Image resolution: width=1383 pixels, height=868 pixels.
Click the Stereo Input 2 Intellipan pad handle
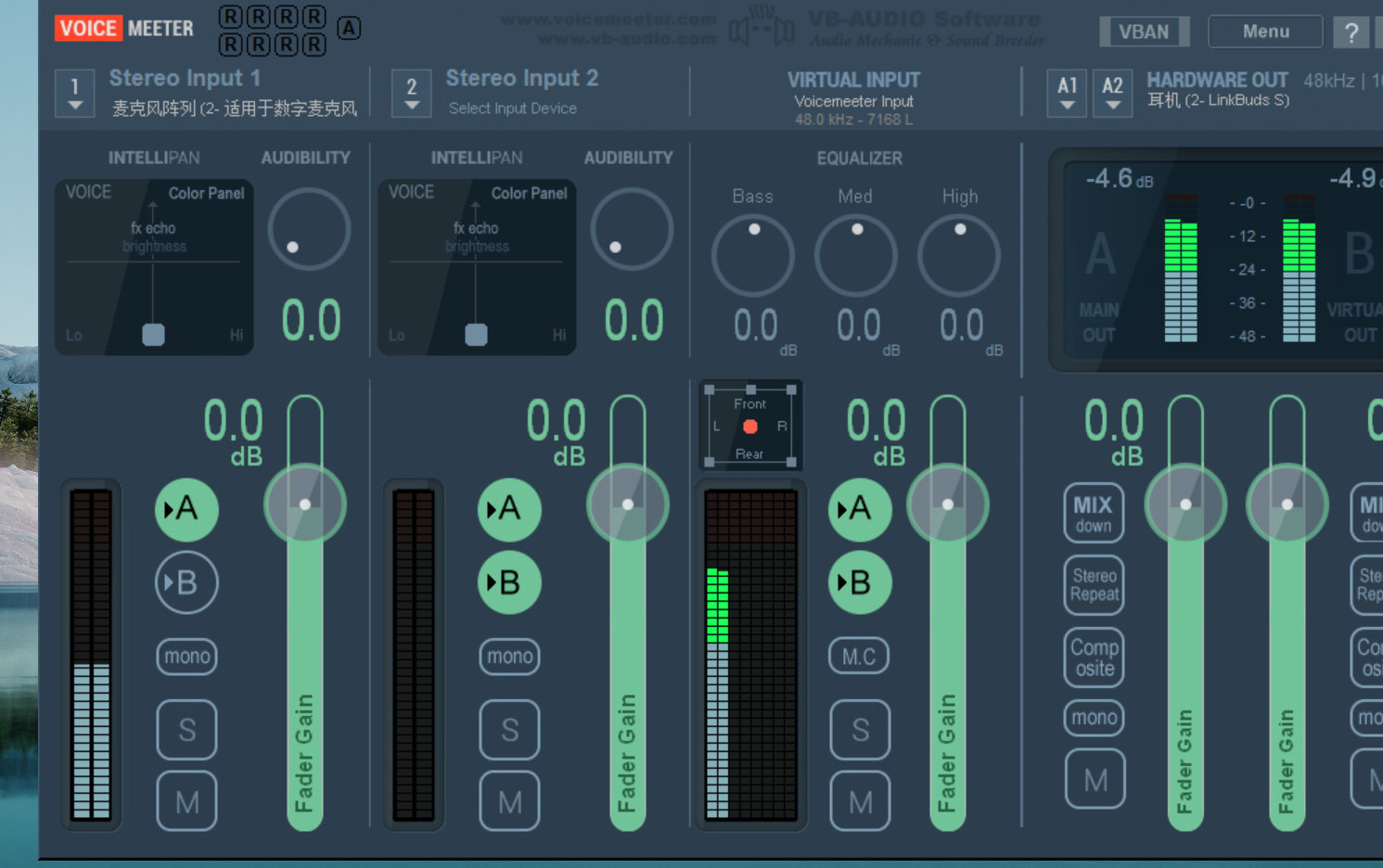(476, 334)
